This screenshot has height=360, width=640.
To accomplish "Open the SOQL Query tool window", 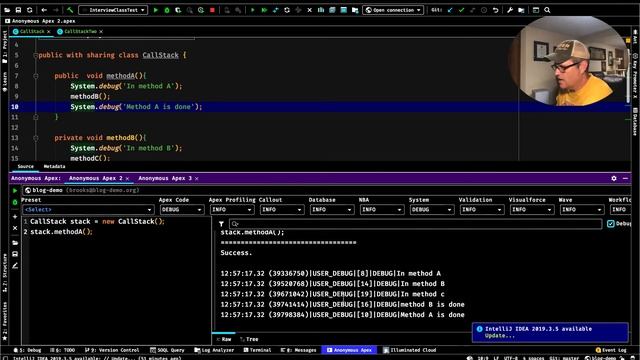I will 167,350.
